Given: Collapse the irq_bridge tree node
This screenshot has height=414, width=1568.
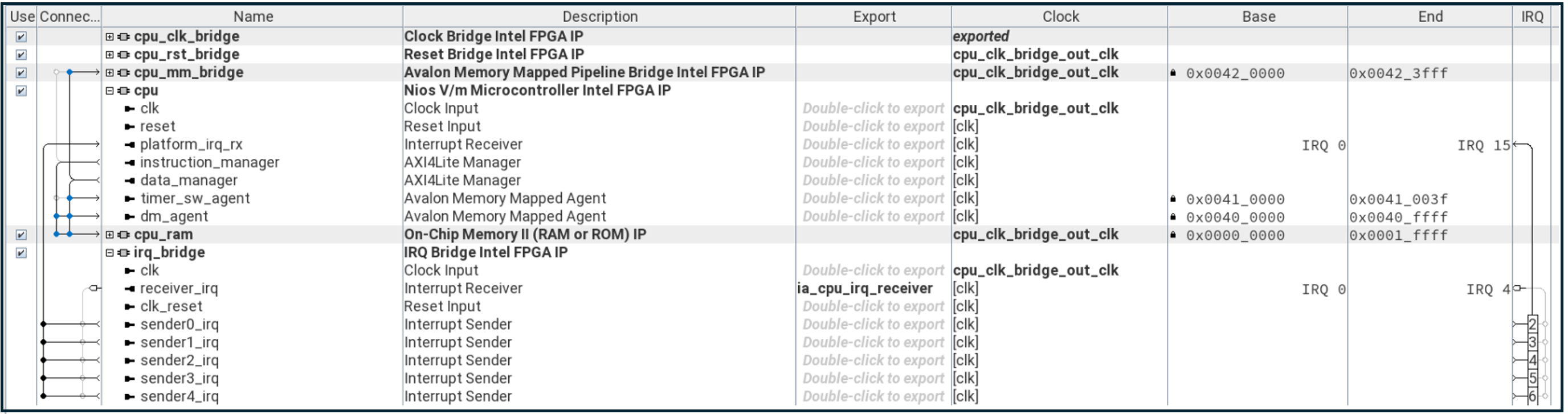Looking at the screenshot, I should tap(109, 253).
